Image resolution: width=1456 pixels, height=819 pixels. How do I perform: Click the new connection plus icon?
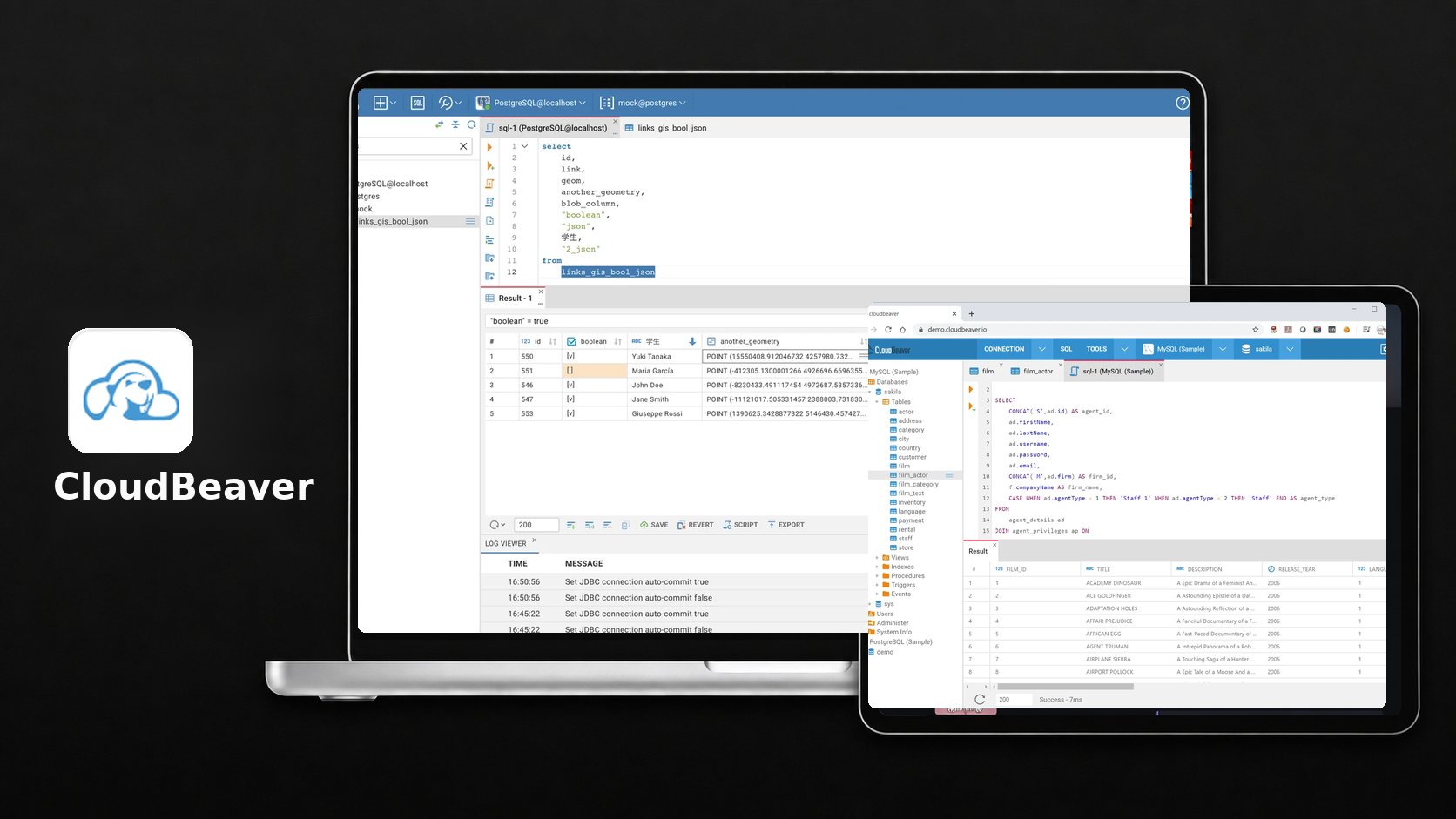pos(381,103)
